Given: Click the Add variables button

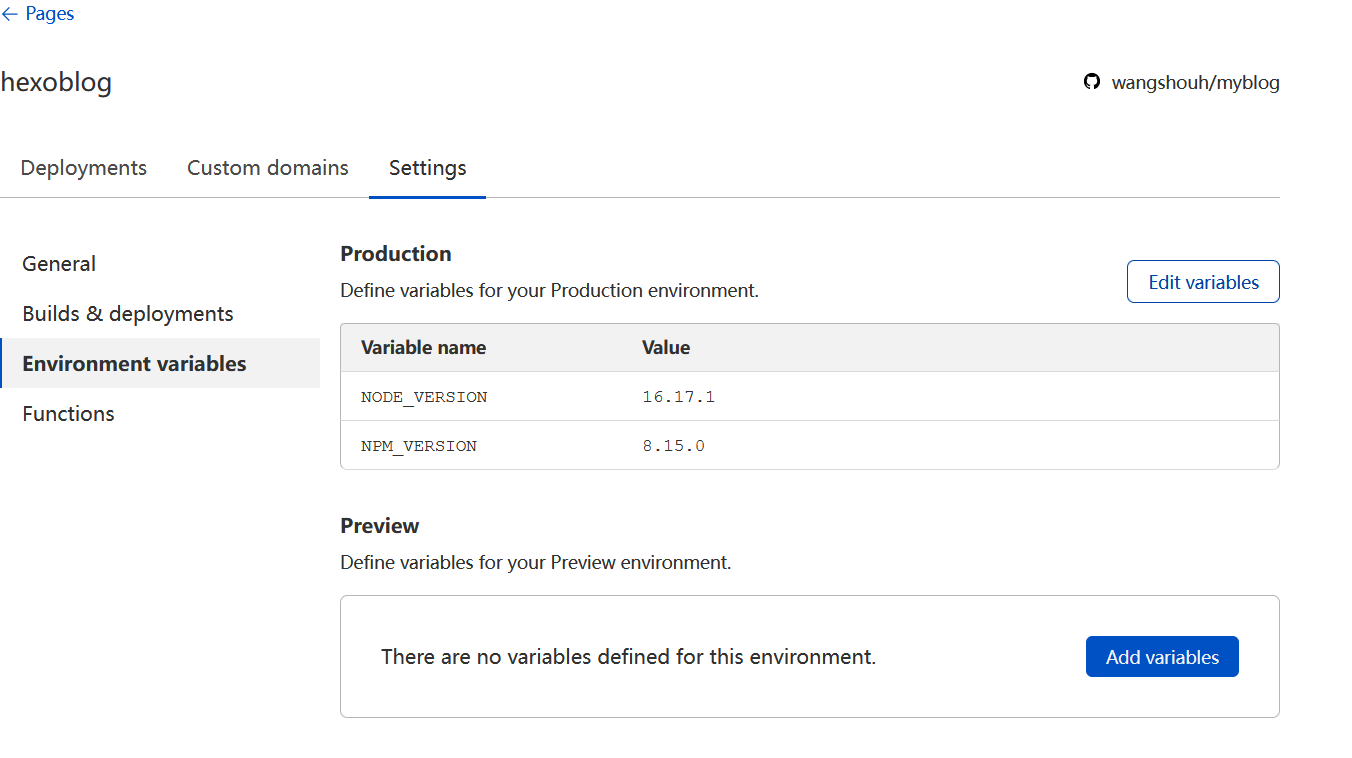Looking at the screenshot, I should pos(1162,656).
